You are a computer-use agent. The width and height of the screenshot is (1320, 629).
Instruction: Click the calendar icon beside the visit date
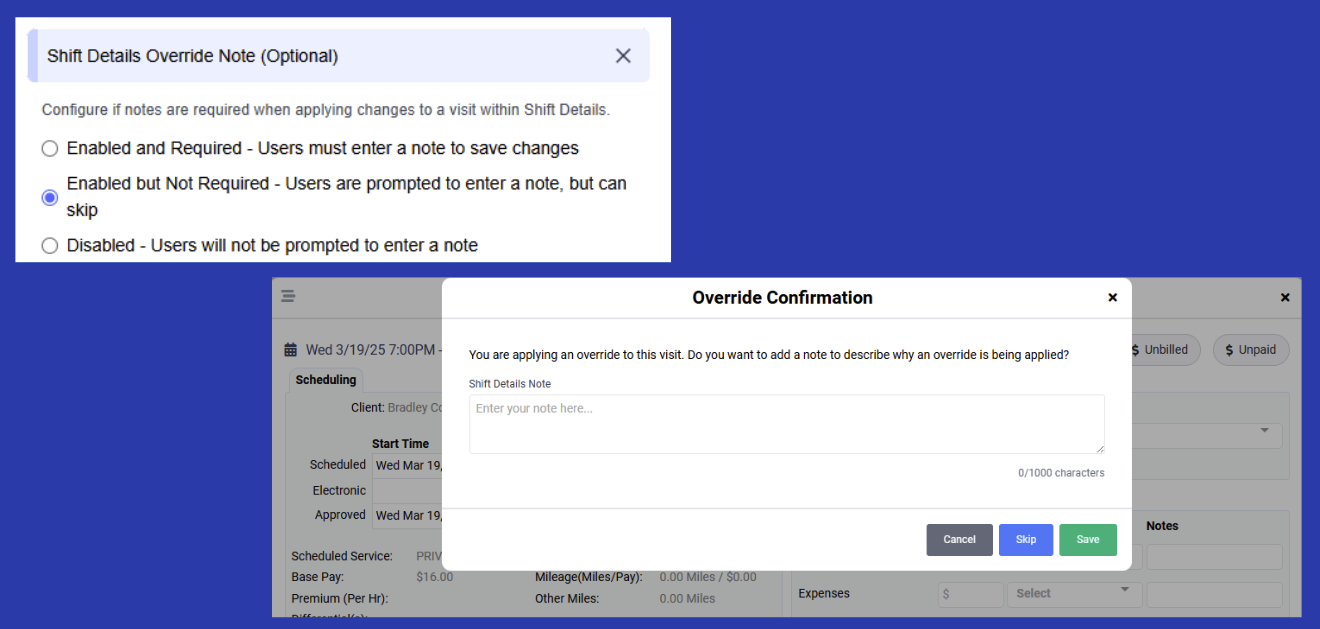click(291, 349)
